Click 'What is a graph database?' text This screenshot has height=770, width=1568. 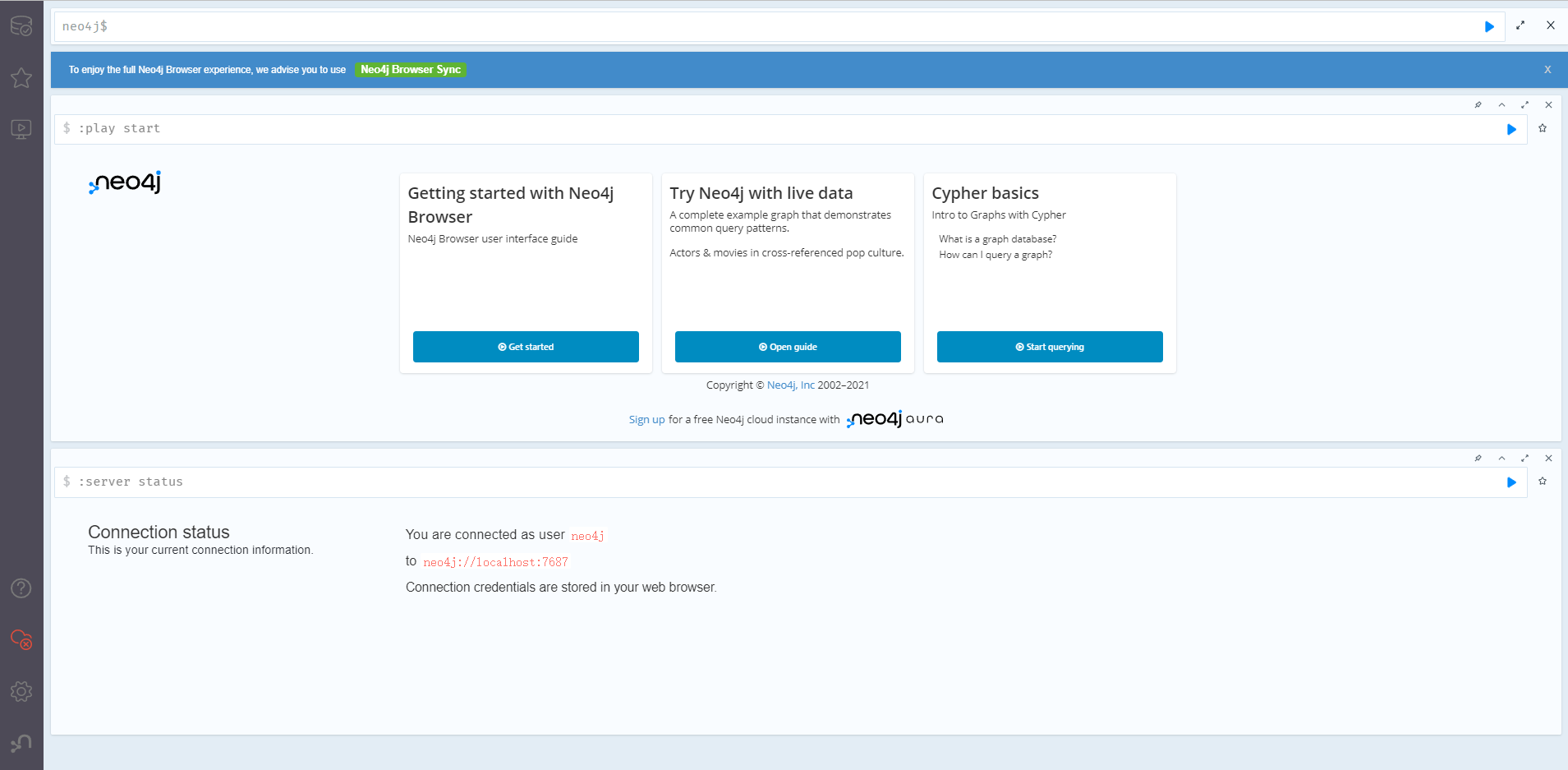(998, 239)
